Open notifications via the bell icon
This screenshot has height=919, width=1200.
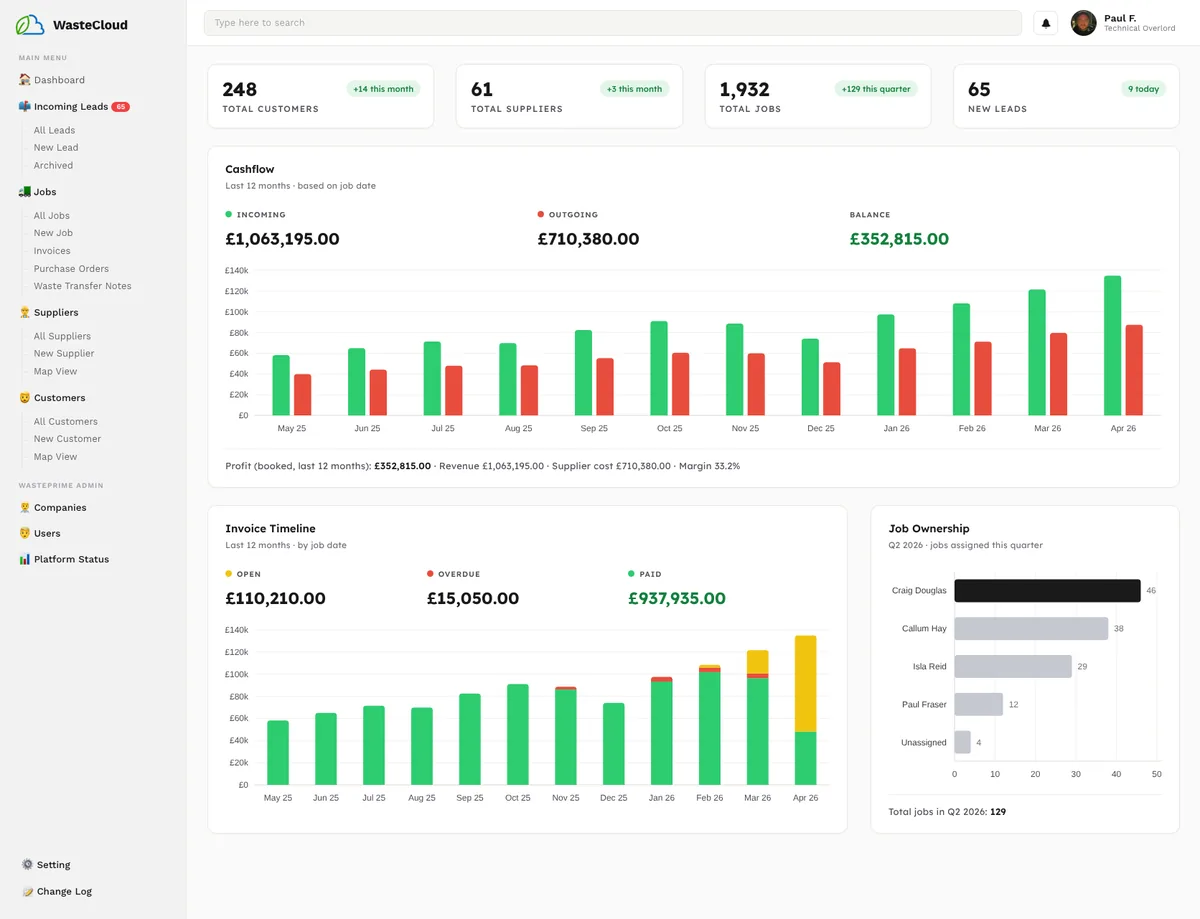[x=1046, y=23]
